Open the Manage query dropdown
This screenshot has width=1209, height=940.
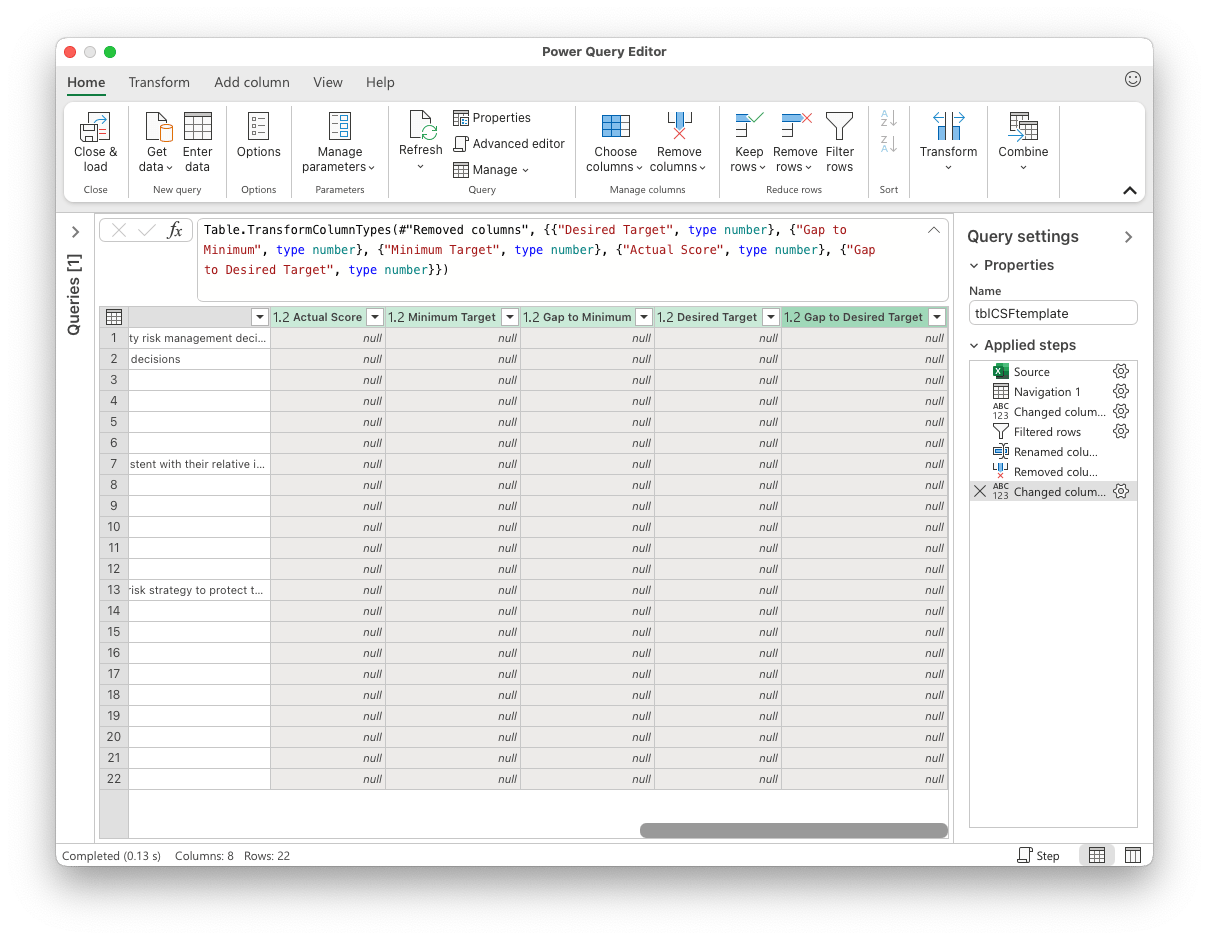(x=491, y=170)
